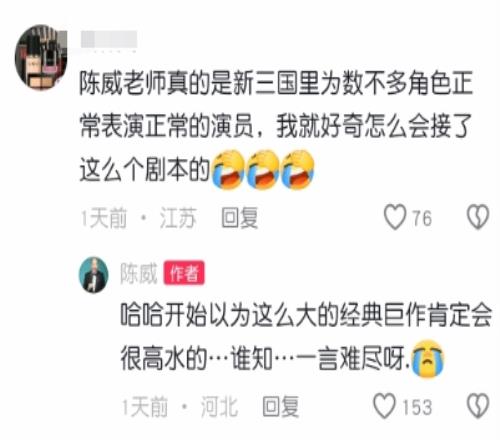The width and height of the screenshot is (500, 440).
Task: Open the top commenter's avatar profile
Action: (x=41, y=57)
